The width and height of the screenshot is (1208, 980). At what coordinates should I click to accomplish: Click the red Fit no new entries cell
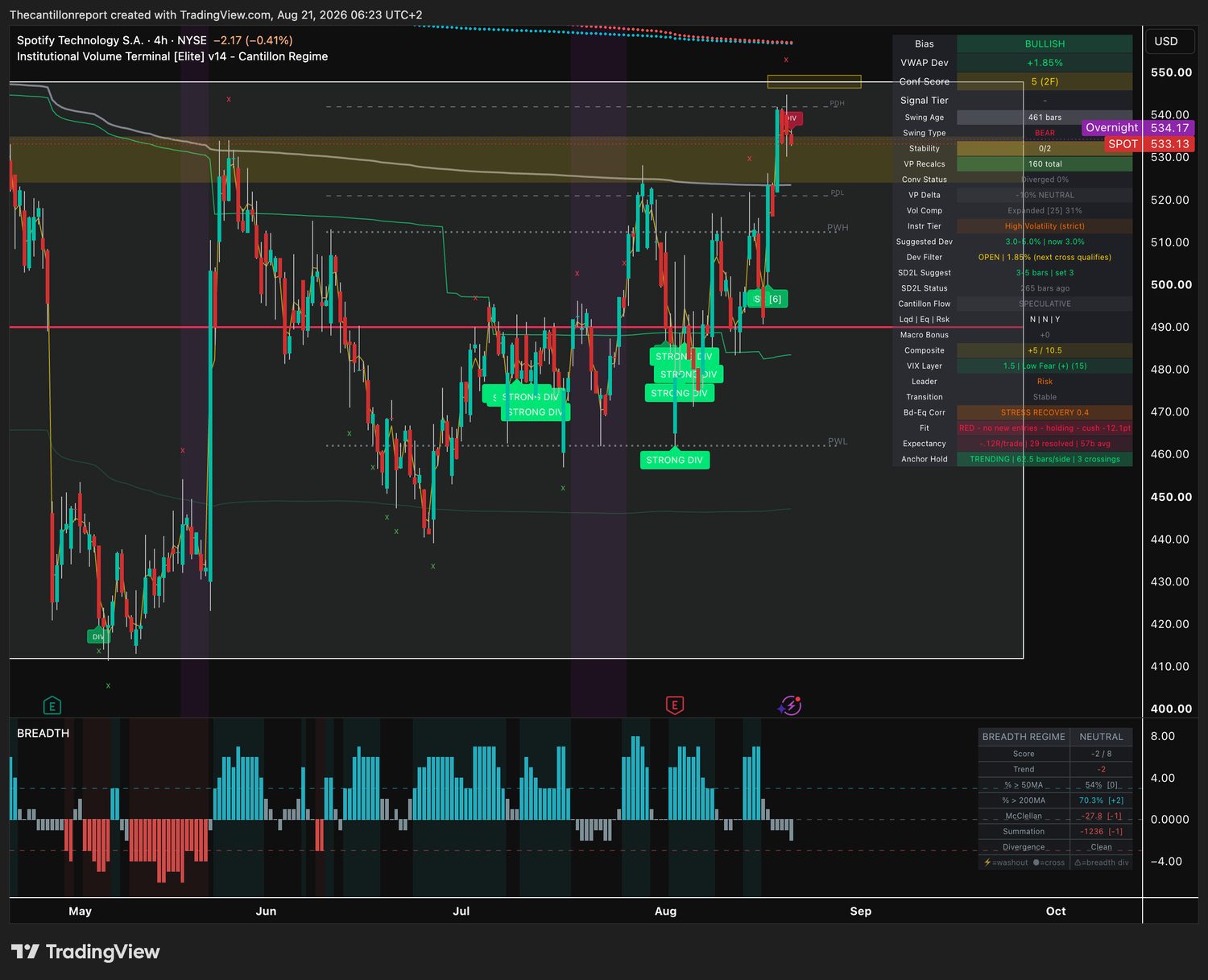1045,428
